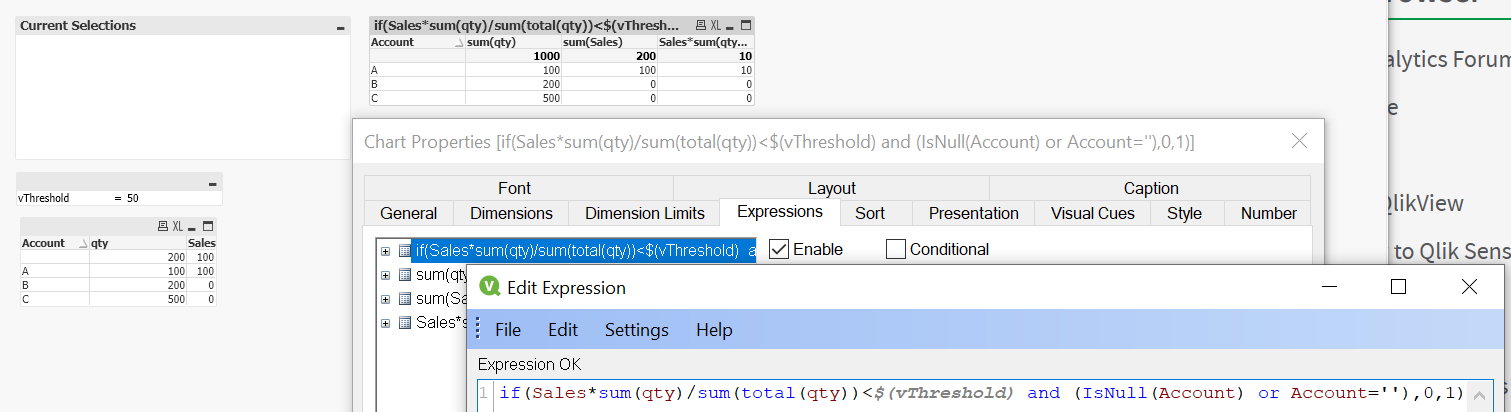Click the total 1000 cell in chart
The image size is (1511, 412).
pos(513,57)
